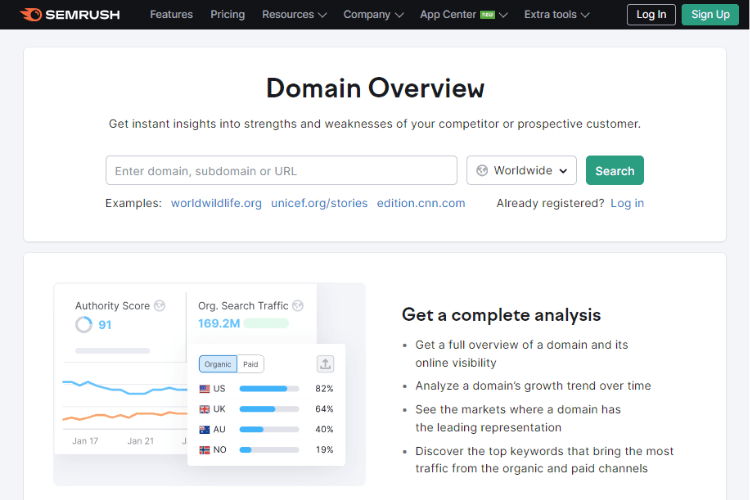Screen dimensions: 750x500
Task: Click the Log in link after 'Already registered?'
Action: click(x=627, y=203)
